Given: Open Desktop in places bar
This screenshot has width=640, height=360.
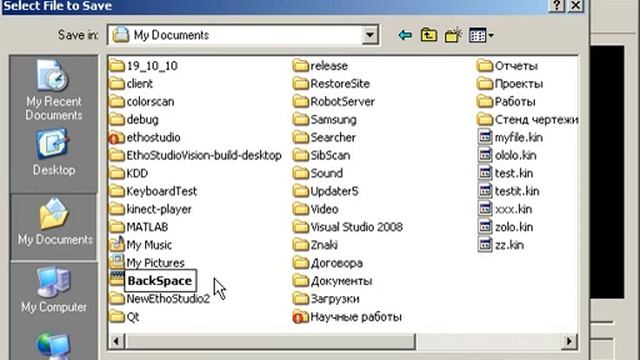Looking at the screenshot, I should pyautogui.click(x=53, y=152).
